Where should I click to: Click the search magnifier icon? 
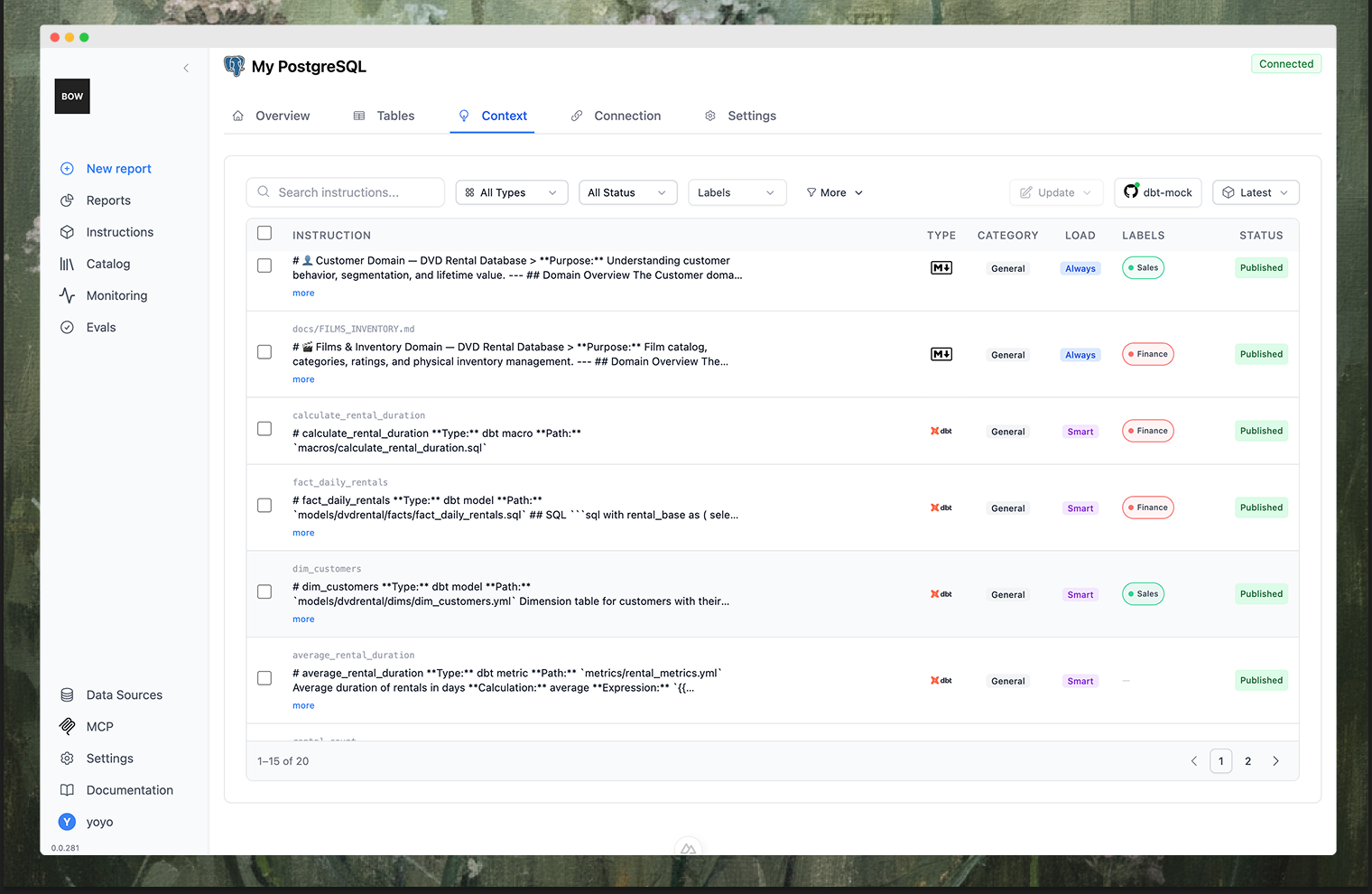(x=264, y=192)
